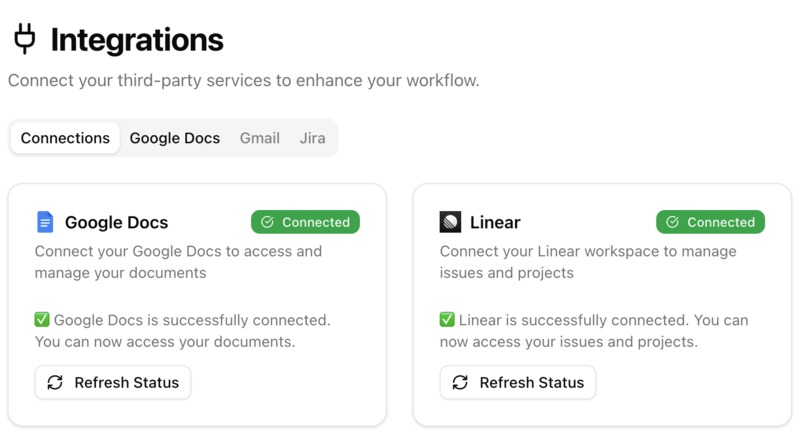Refresh Status for Linear
The width and height of the screenshot is (806, 447).
518,382
